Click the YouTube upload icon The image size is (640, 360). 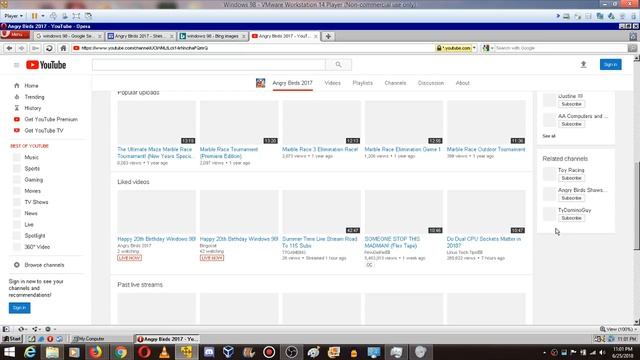(583, 64)
